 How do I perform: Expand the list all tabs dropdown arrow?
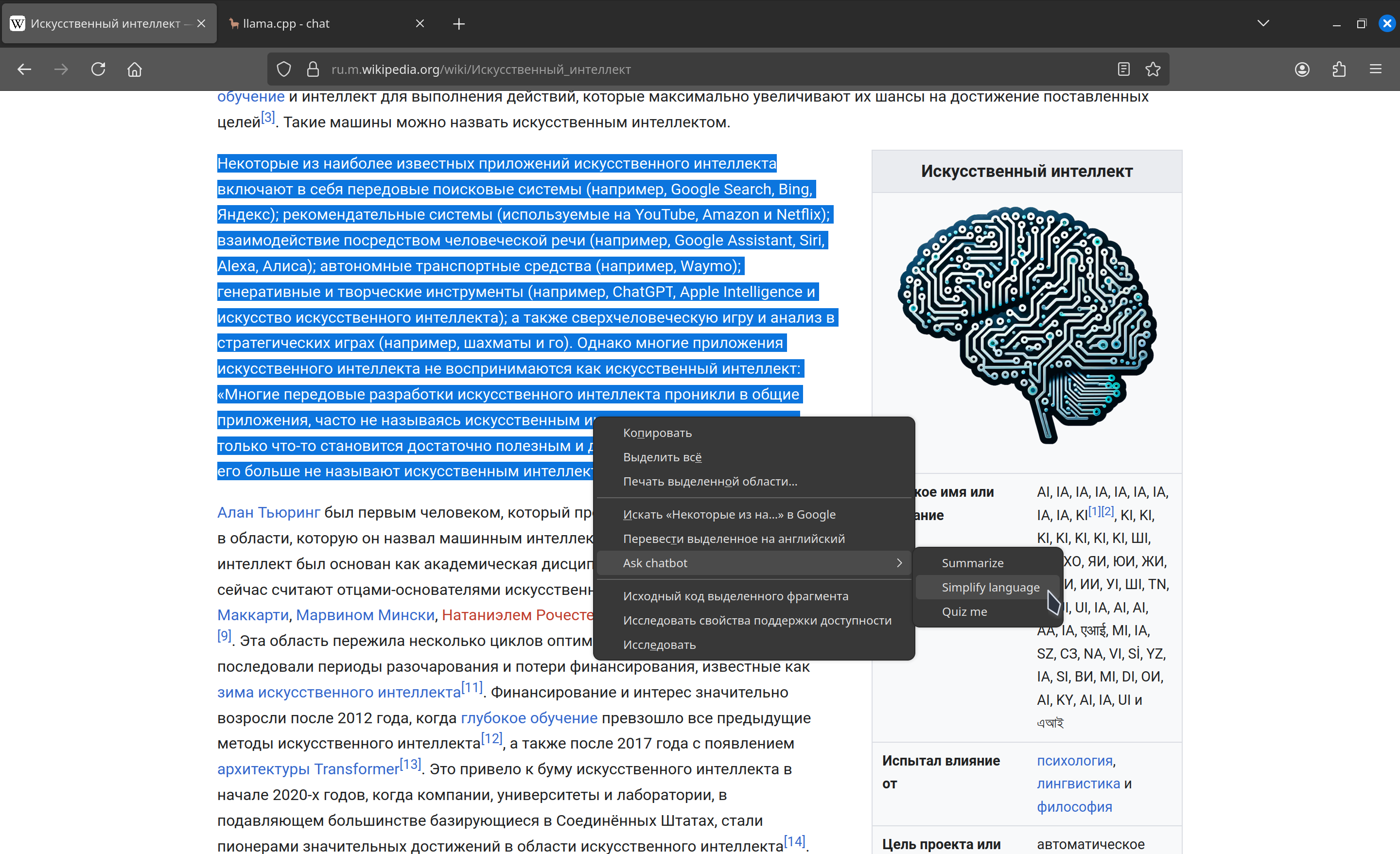1263,23
